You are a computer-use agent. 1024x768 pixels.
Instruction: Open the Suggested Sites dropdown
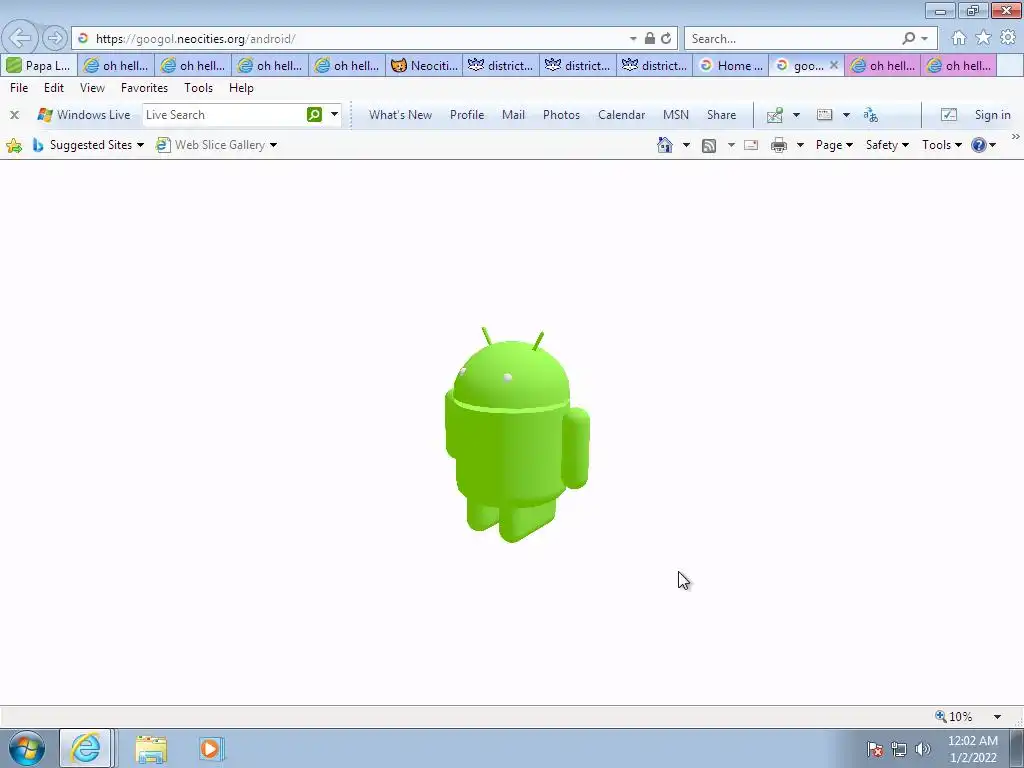coord(88,145)
